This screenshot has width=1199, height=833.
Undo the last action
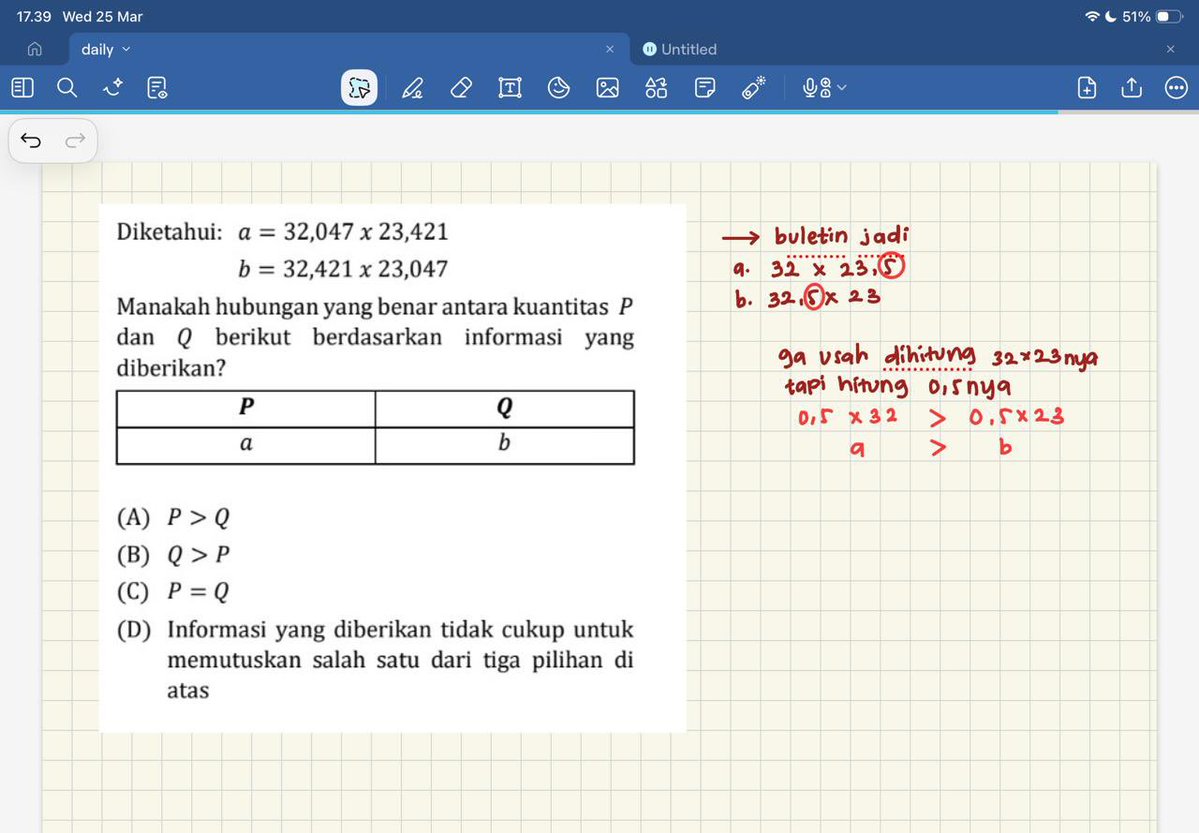click(31, 141)
